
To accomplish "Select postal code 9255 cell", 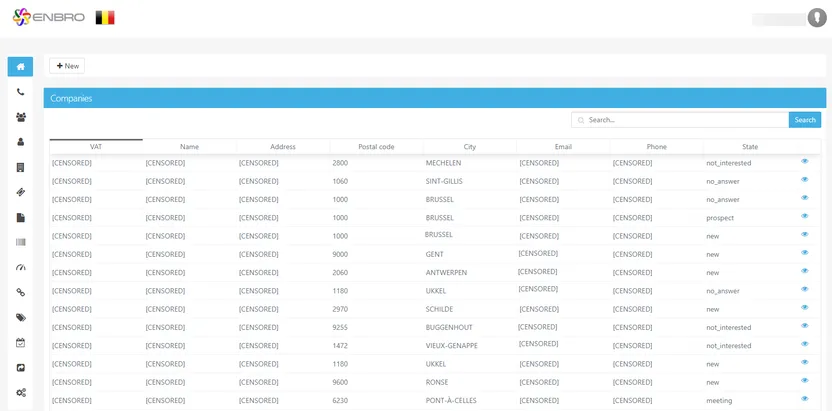I will (340, 327).
